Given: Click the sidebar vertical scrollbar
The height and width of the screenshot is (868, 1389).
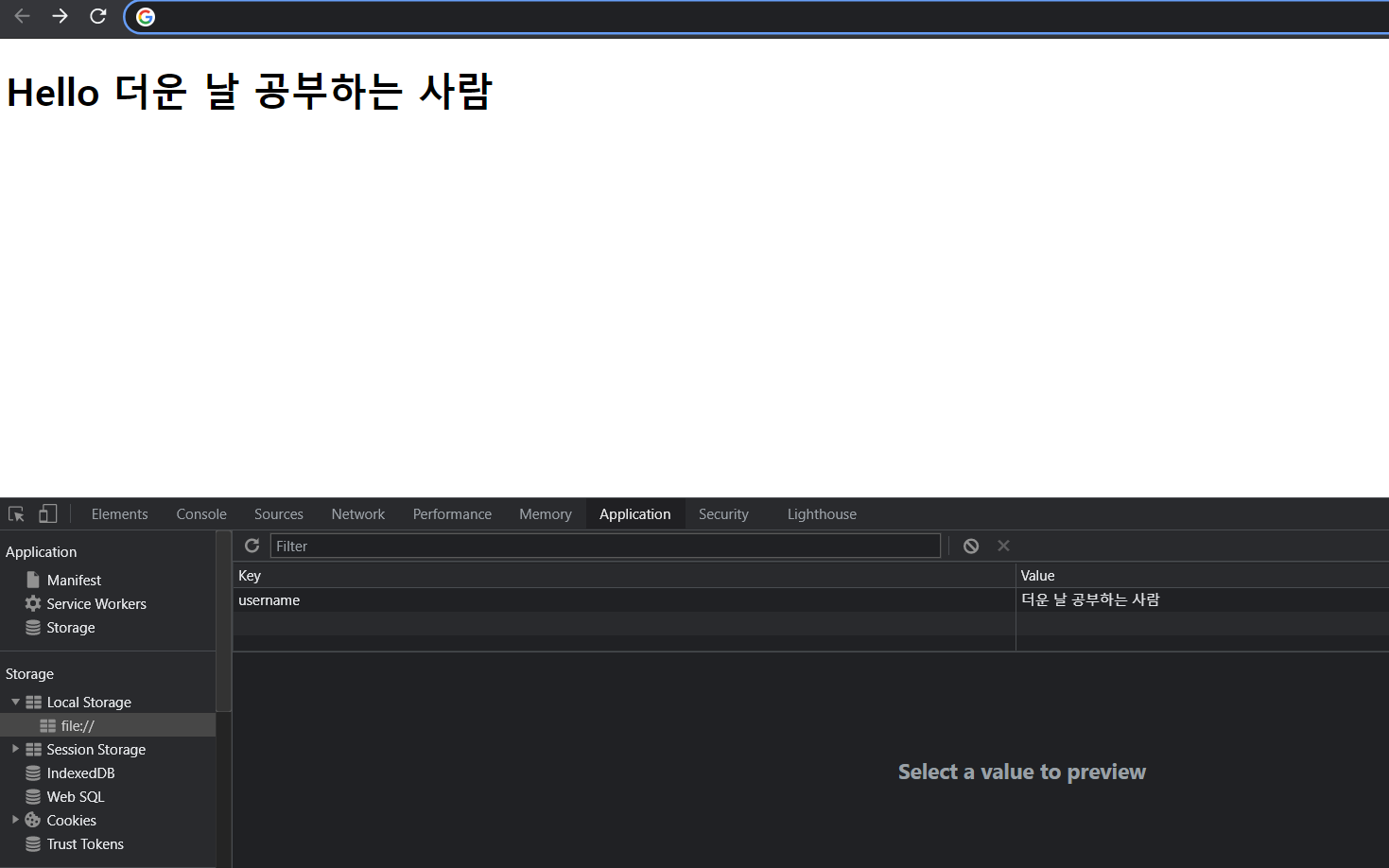Looking at the screenshot, I should click(223, 621).
